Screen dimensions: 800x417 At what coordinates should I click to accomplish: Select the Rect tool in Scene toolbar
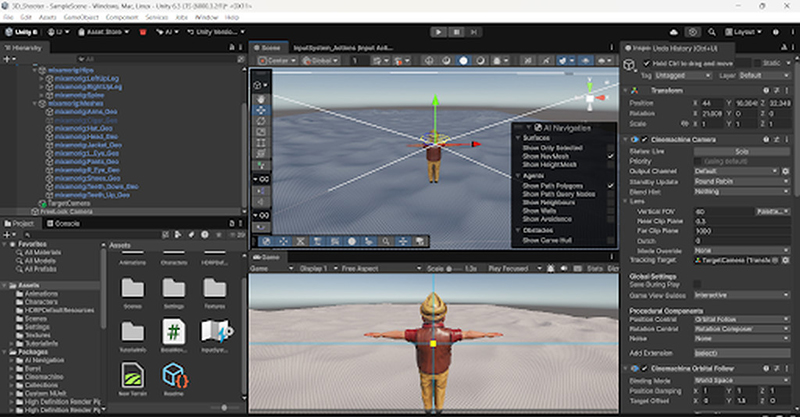261,142
